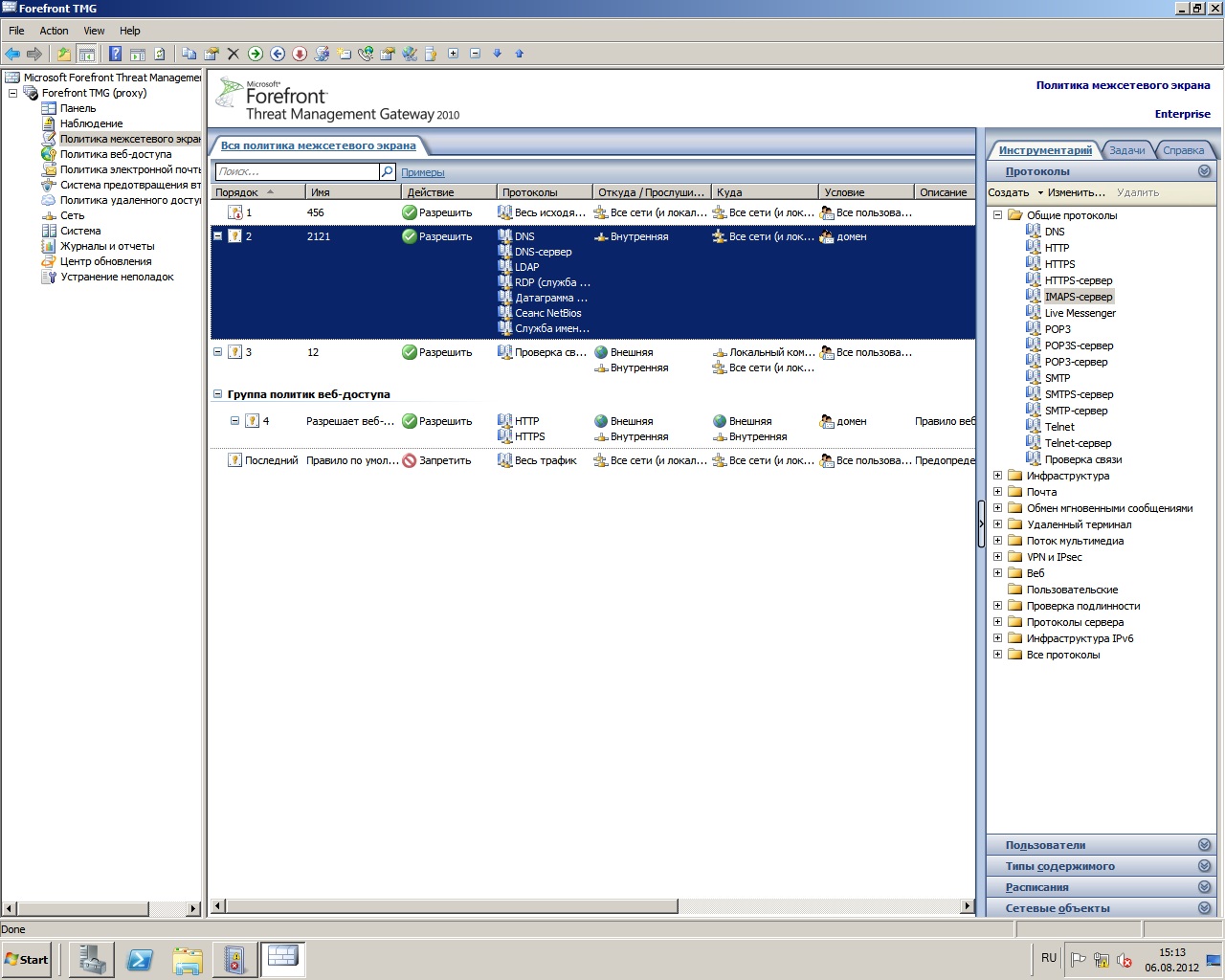1225x980 pixels.
Task: Open the Создать dropdown
Action: point(1015,192)
